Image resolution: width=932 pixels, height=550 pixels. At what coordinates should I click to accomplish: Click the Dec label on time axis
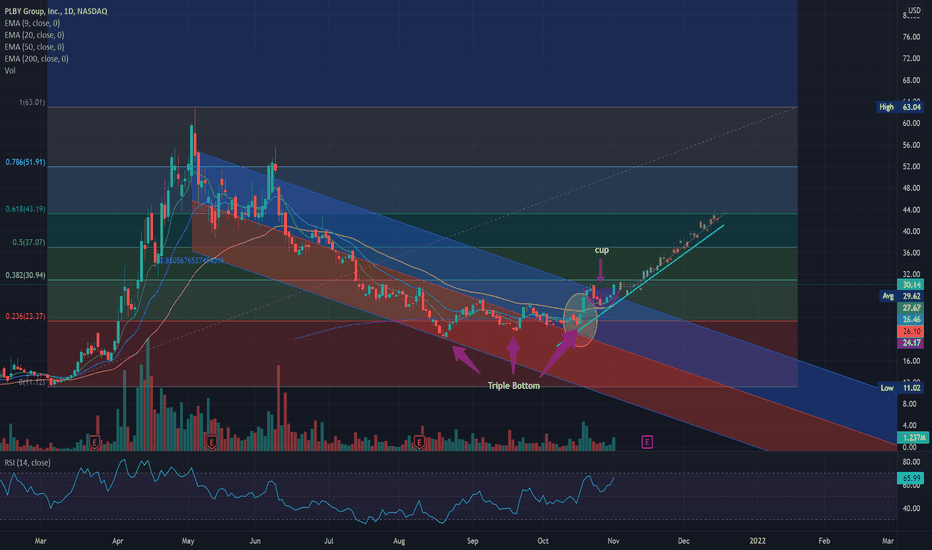click(684, 541)
